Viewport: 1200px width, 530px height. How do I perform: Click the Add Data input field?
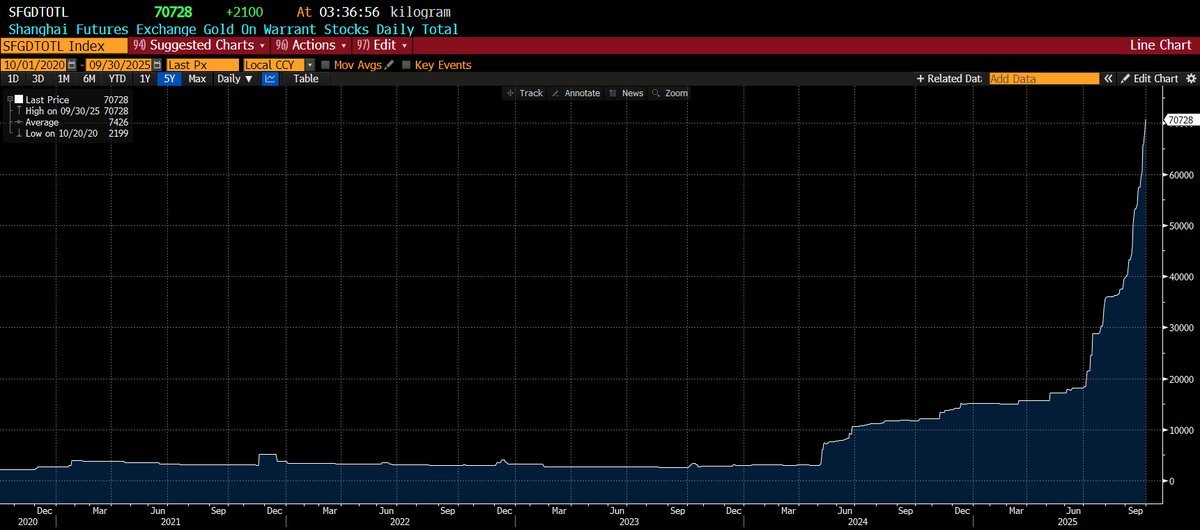[1043, 78]
